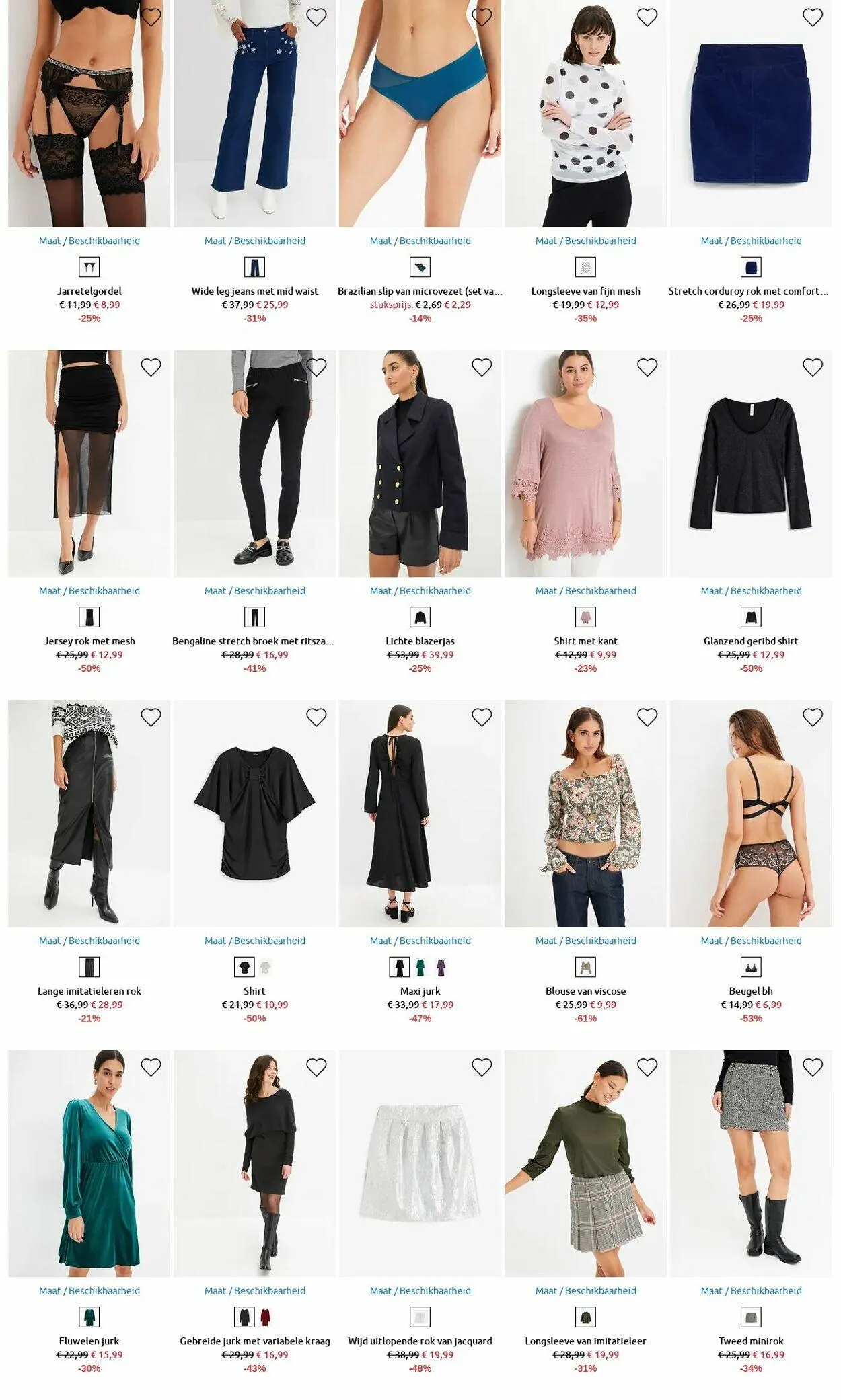This screenshot has width=841, height=1400.
Task: Pick the white color variant of Shirt
Action: click(x=265, y=967)
